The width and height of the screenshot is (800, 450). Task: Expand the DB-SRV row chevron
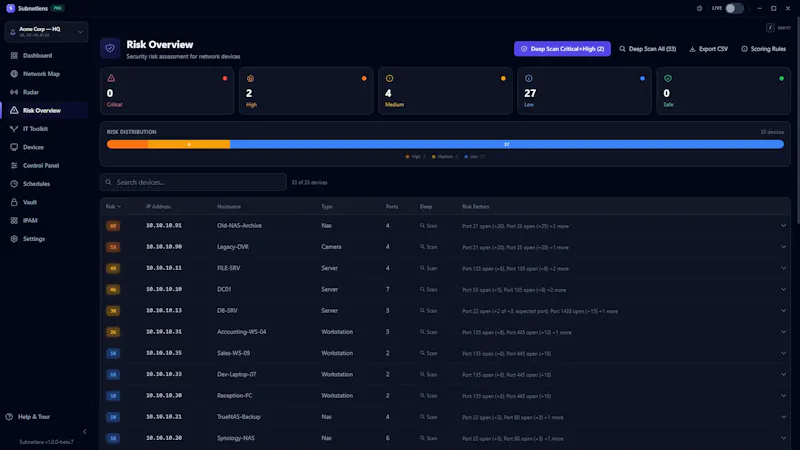point(784,311)
